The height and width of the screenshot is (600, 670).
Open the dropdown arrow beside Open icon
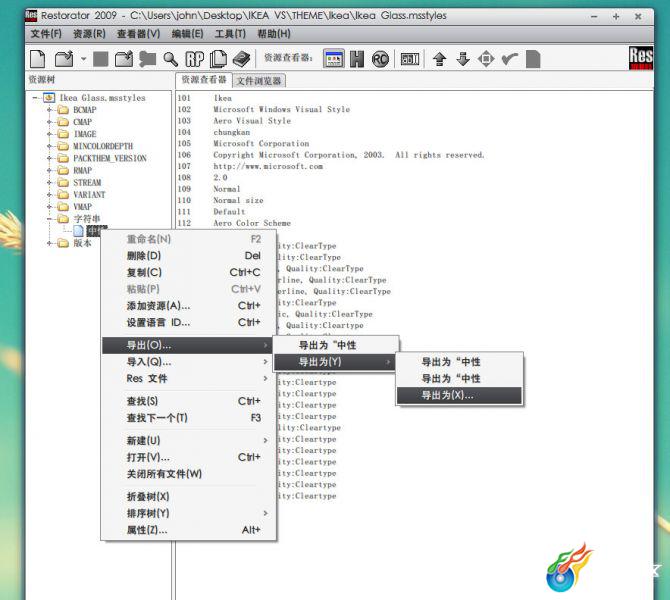pos(83,59)
